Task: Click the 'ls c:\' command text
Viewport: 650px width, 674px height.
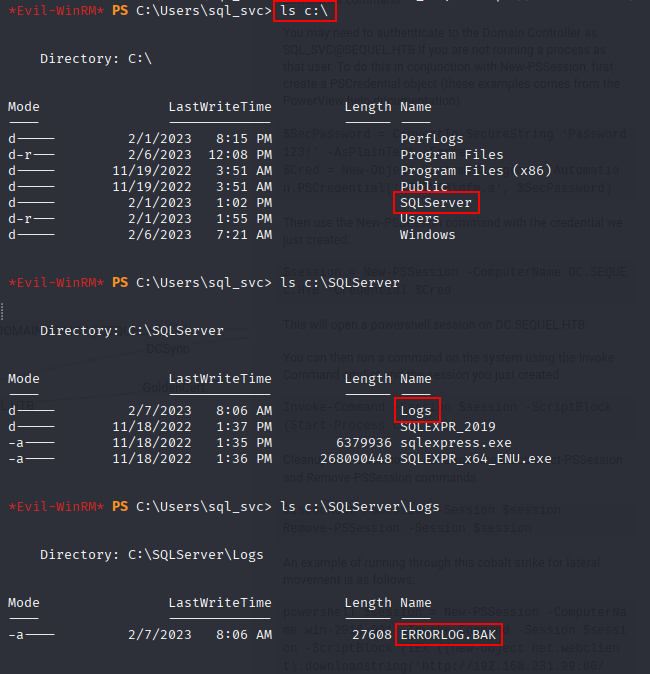Action: (304, 11)
